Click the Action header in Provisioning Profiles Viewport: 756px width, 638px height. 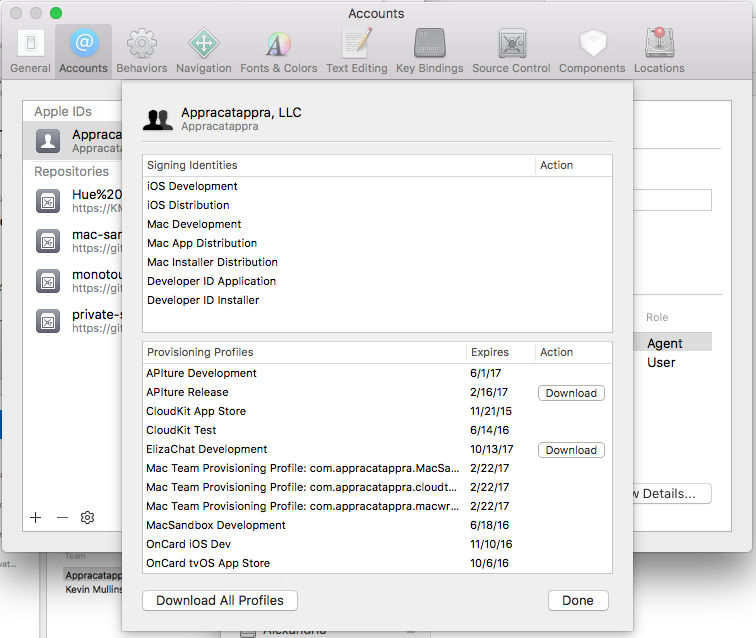(573, 353)
